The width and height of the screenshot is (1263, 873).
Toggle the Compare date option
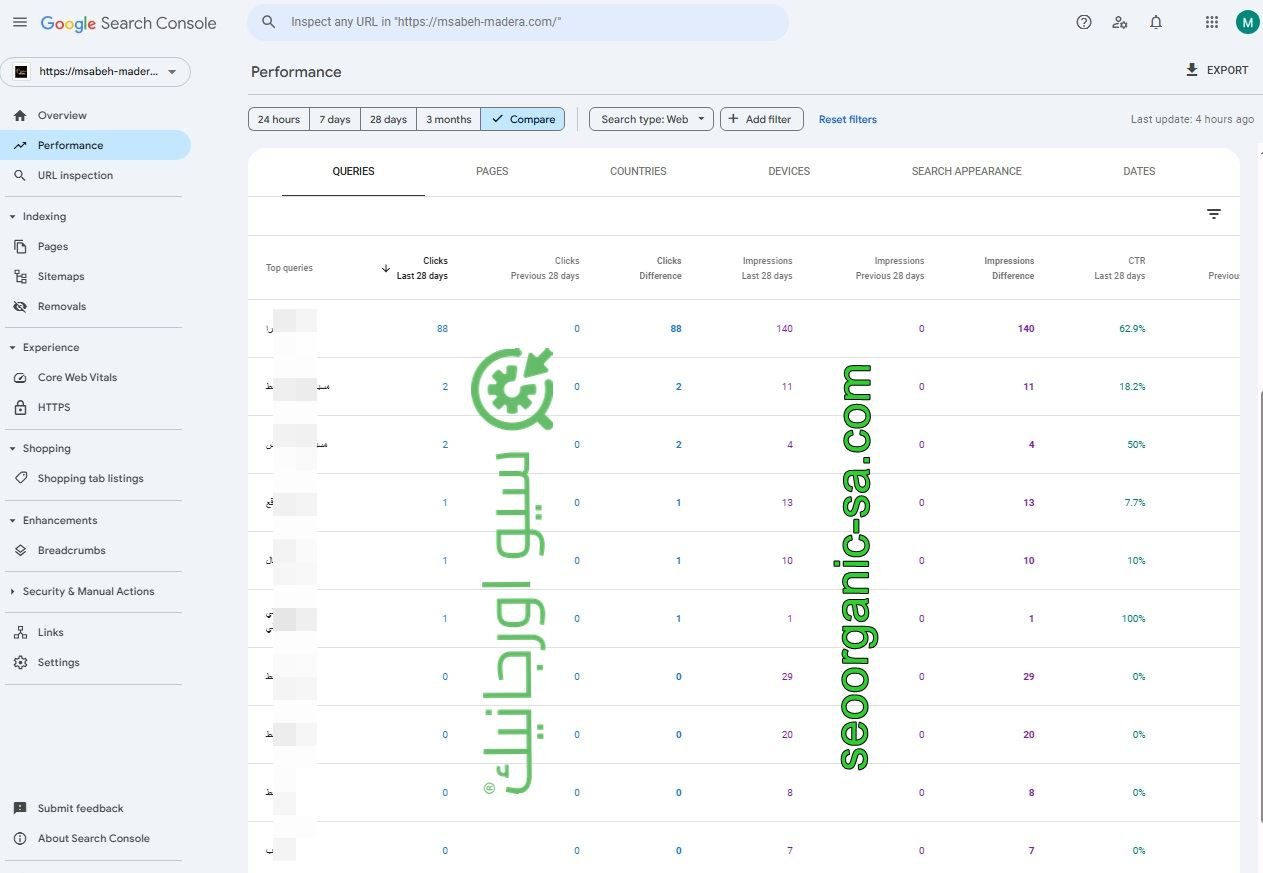pyautogui.click(x=522, y=119)
